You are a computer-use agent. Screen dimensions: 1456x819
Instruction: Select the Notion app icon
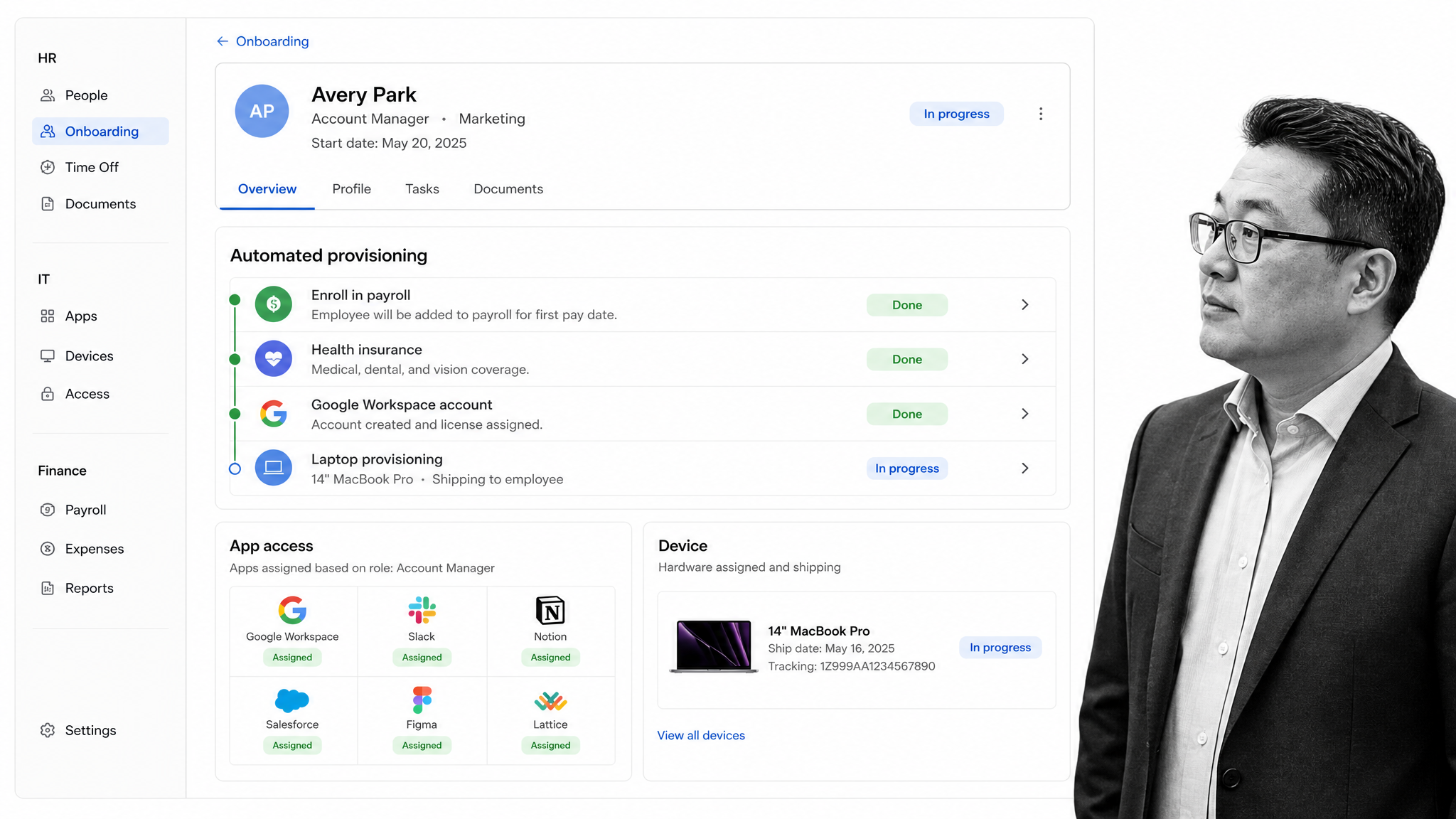coord(550,610)
